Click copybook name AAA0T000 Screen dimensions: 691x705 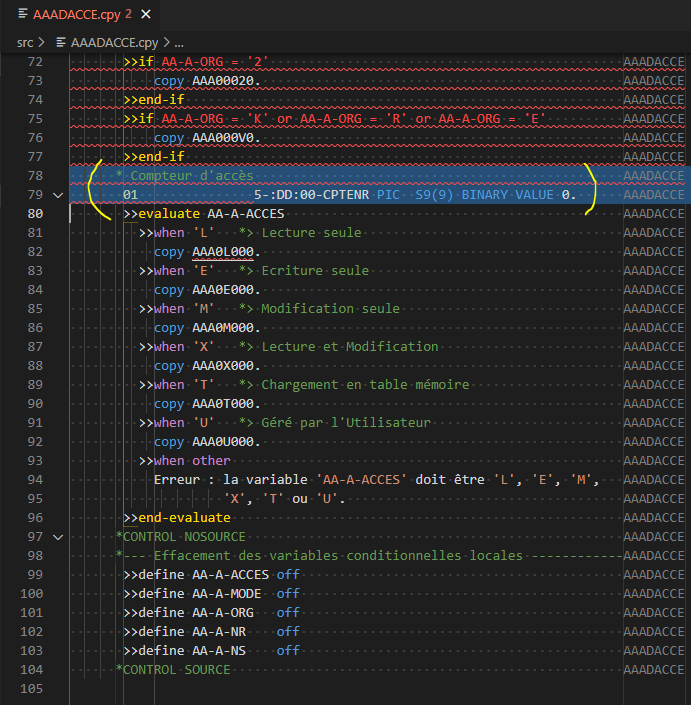[x=223, y=404]
